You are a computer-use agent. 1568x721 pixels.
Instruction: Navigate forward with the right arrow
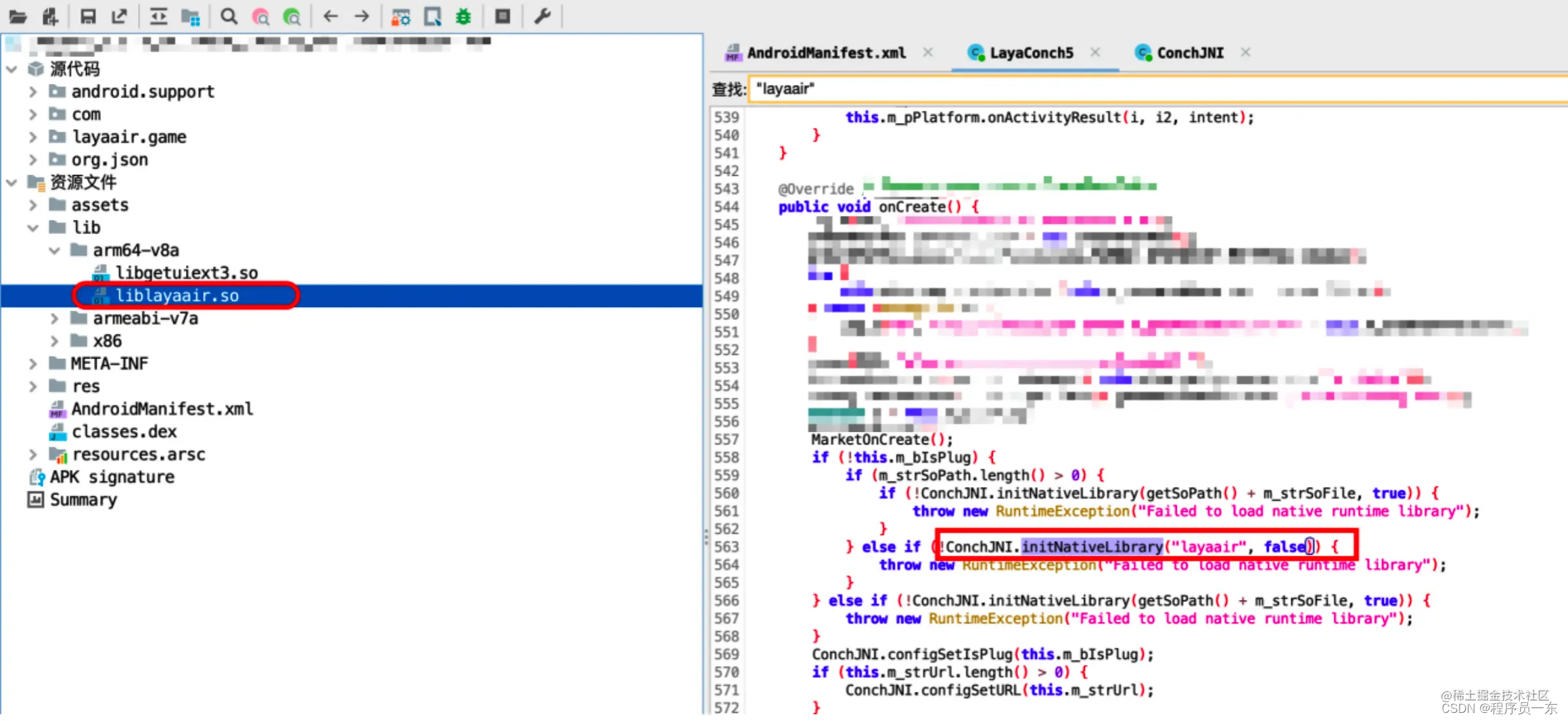pos(362,16)
